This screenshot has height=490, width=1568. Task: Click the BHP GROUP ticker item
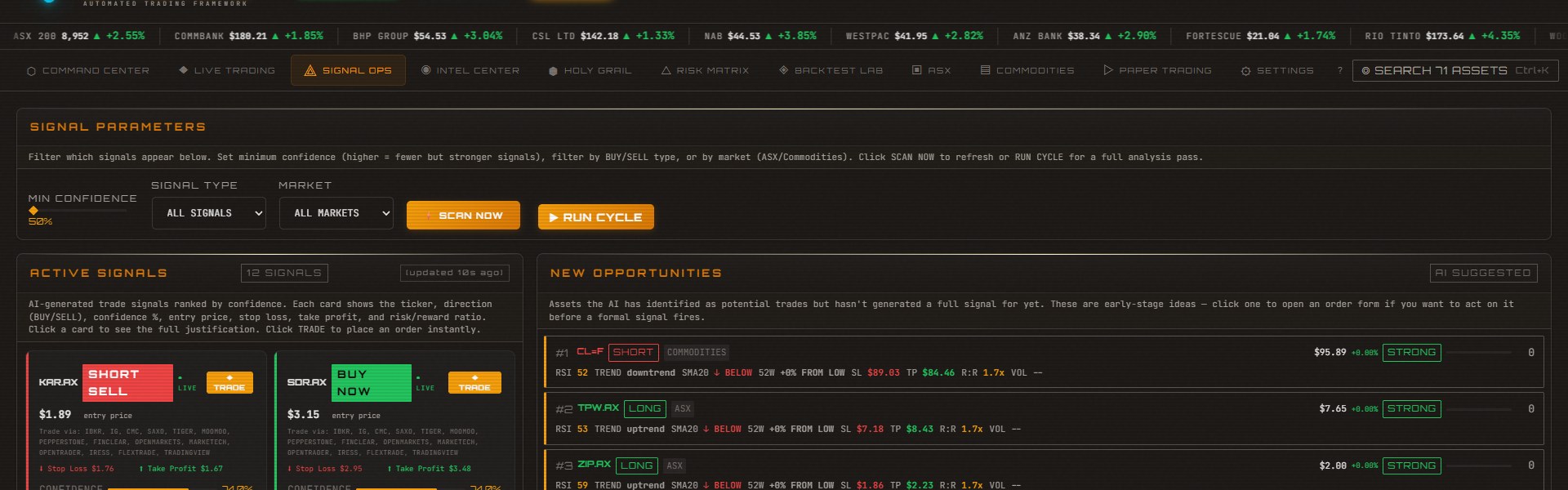427,36
